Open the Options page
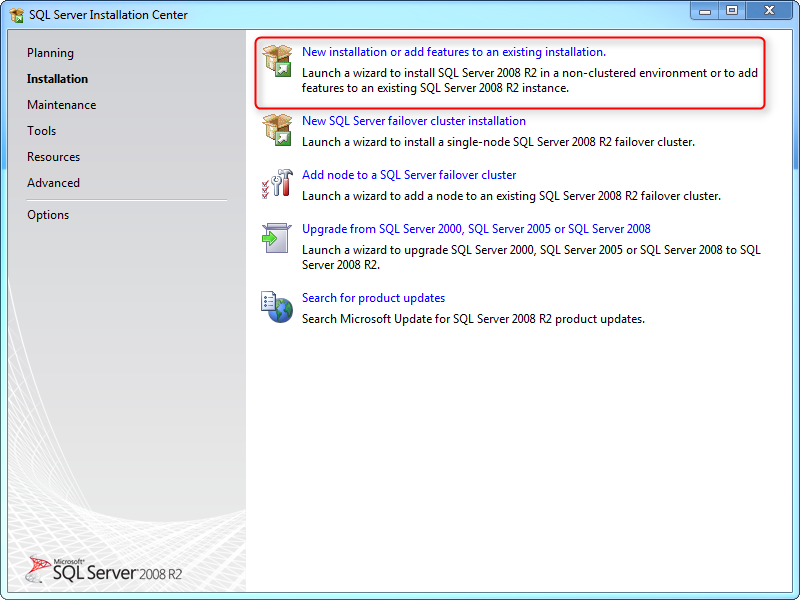This screenshot has width=800, height=600. pyautogui.click(x=48, y=215)
